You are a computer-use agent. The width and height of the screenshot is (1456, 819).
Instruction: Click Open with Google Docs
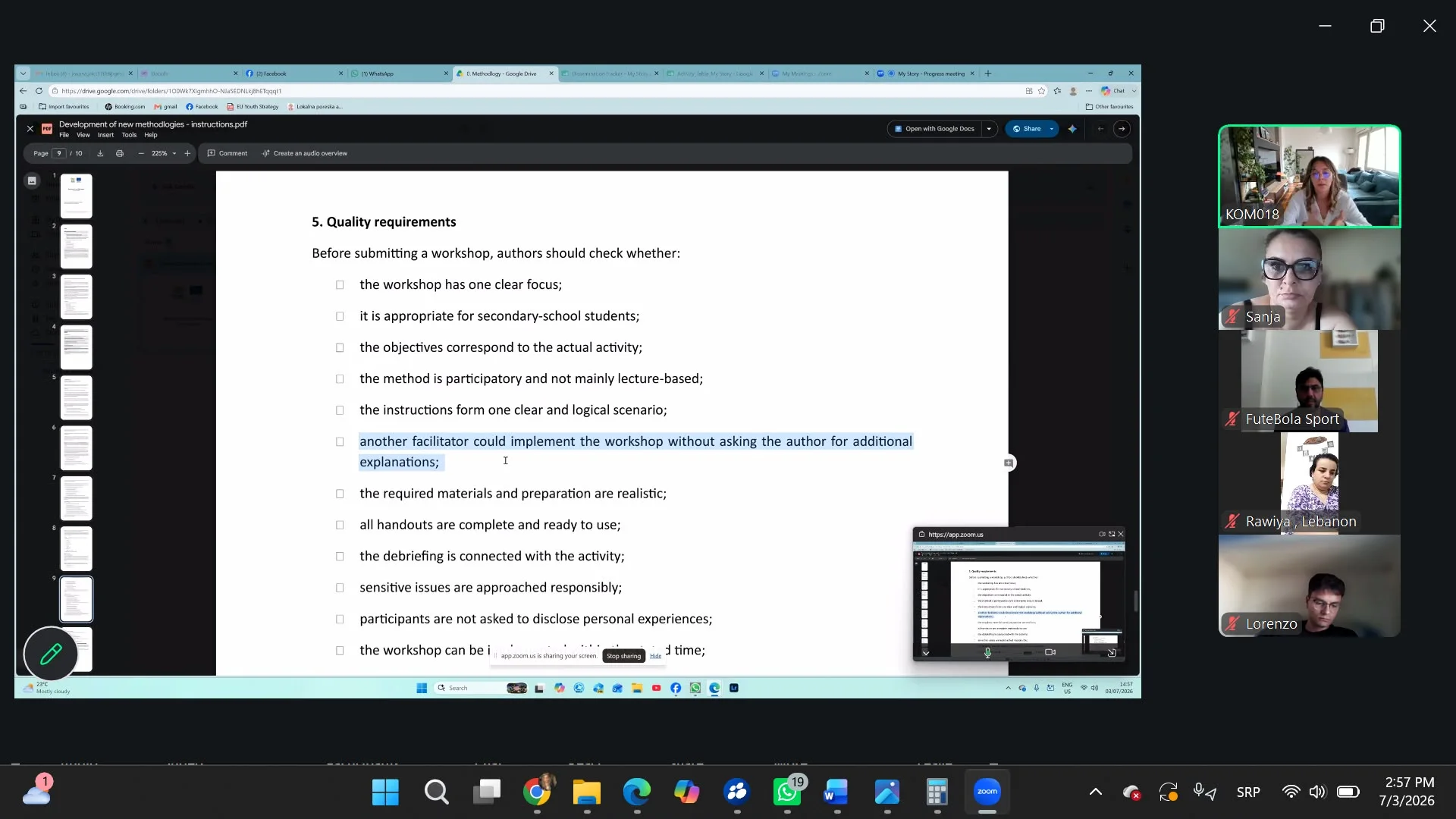934,129
